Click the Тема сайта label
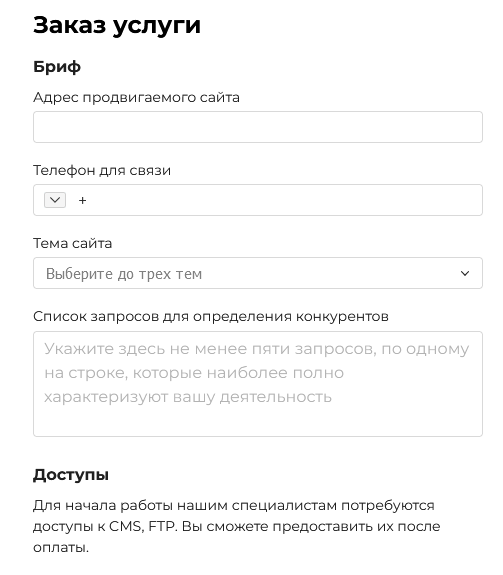 click(x=73, y=243)
